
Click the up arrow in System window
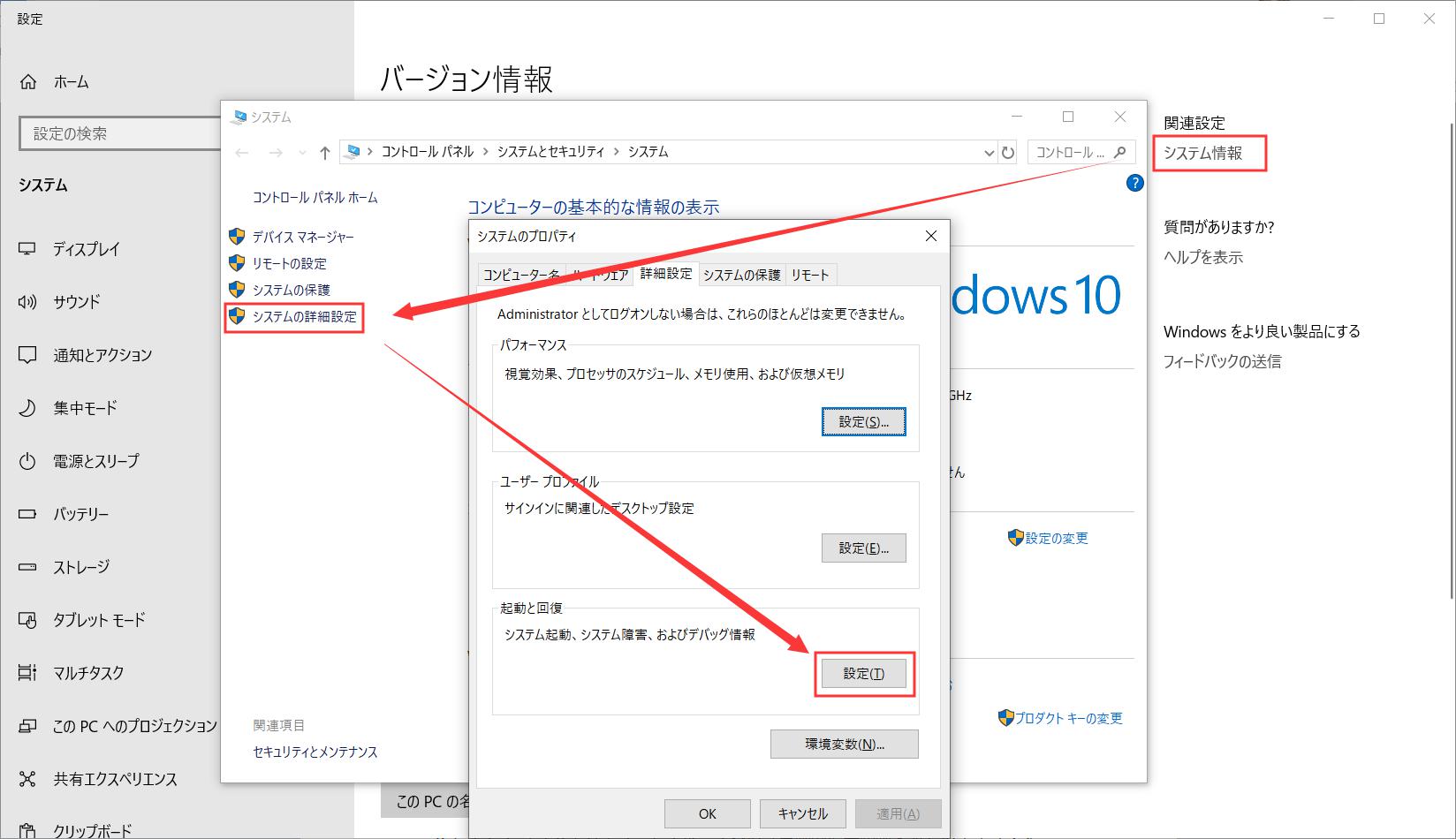(325, 153)
